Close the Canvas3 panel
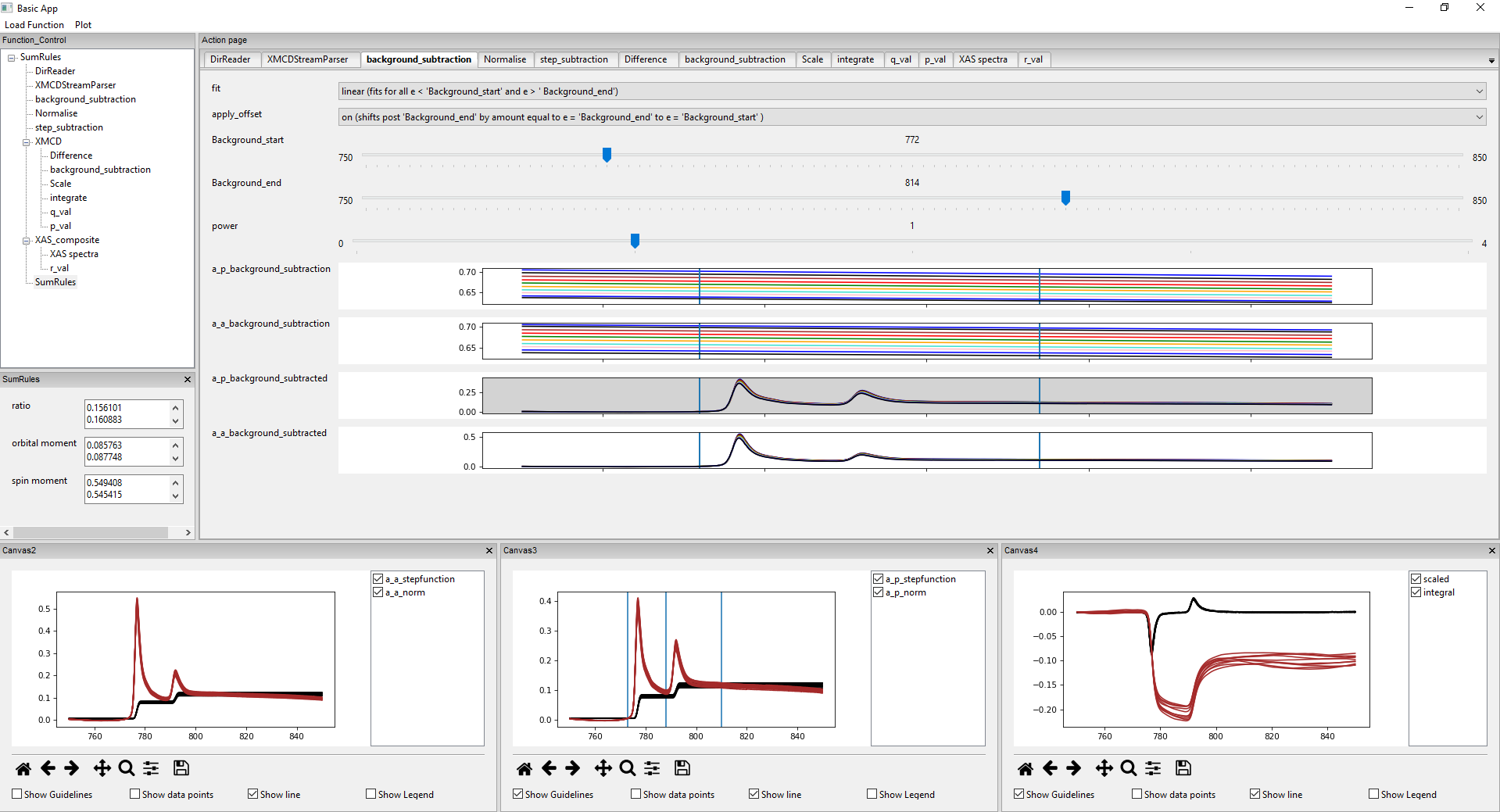The height and width of the screenshot is (812, 1500). [x=990, y=551]
